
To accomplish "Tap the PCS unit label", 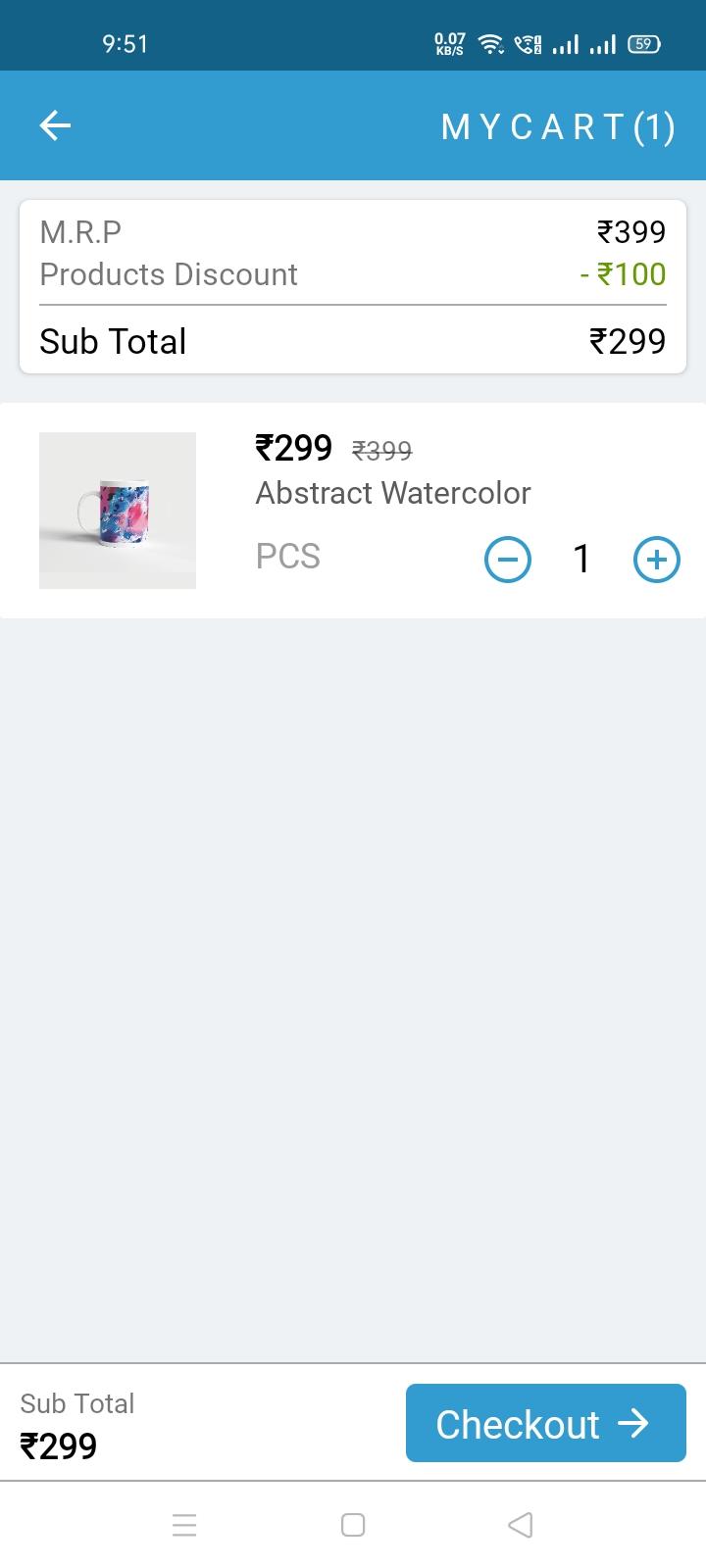I will click(288, 556).
